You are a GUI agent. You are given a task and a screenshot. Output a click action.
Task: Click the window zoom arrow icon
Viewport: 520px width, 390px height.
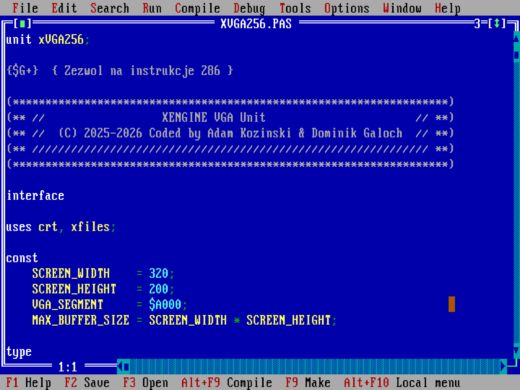(x=497, y=23)
